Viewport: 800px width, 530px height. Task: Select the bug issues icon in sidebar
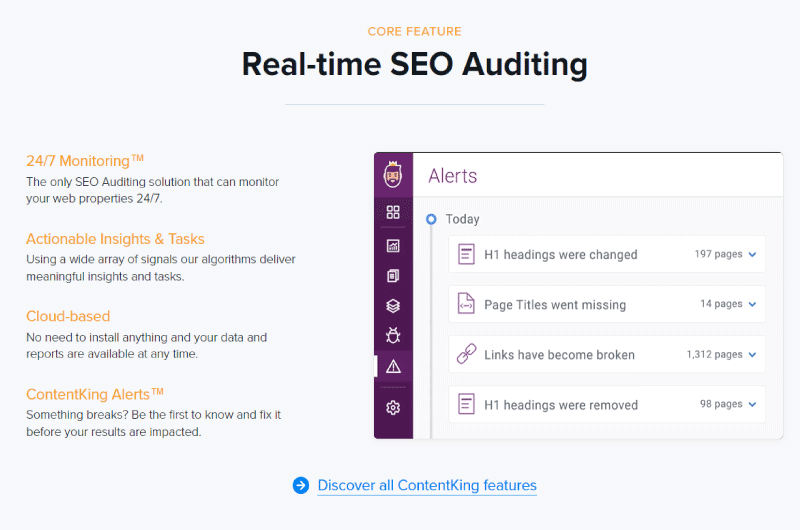tap(393, 336)
